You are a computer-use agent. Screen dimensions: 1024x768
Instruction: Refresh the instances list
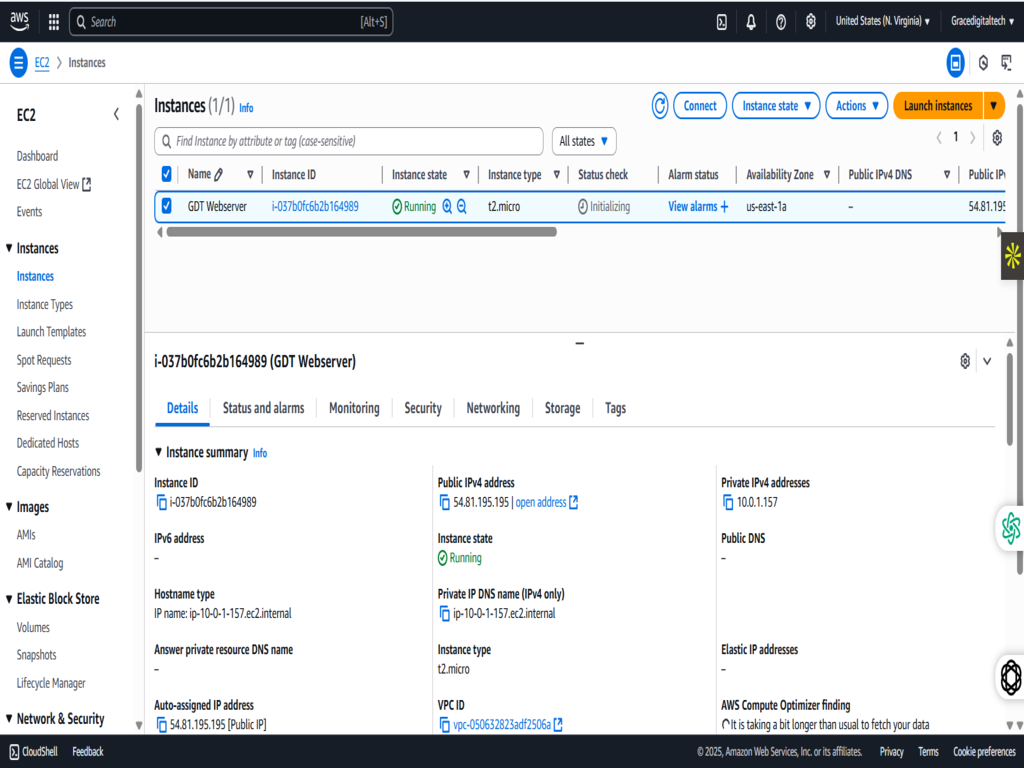coord(660,106)
